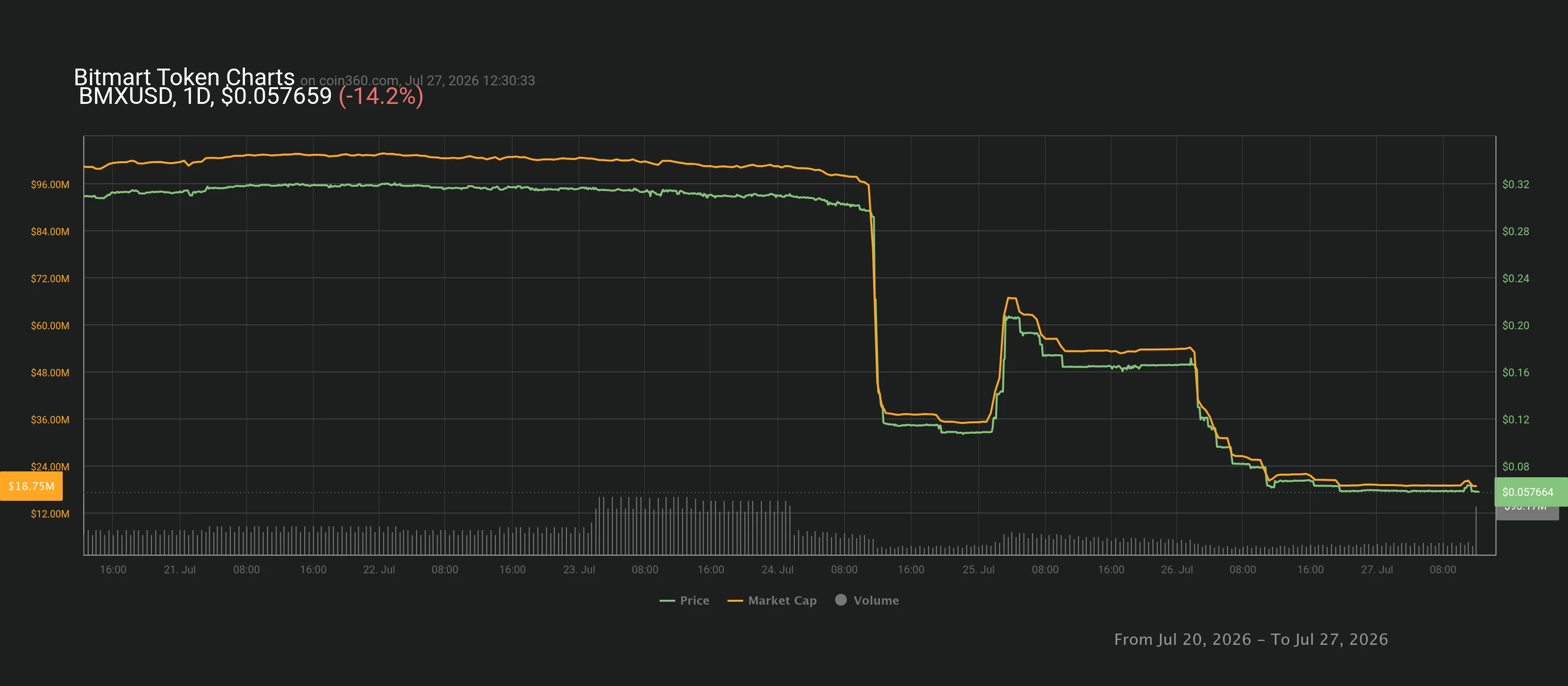Viewport: 1568px width, 686px height.
Task: Click the red (-14.2%) change value
Action: (x=380, y=96)
